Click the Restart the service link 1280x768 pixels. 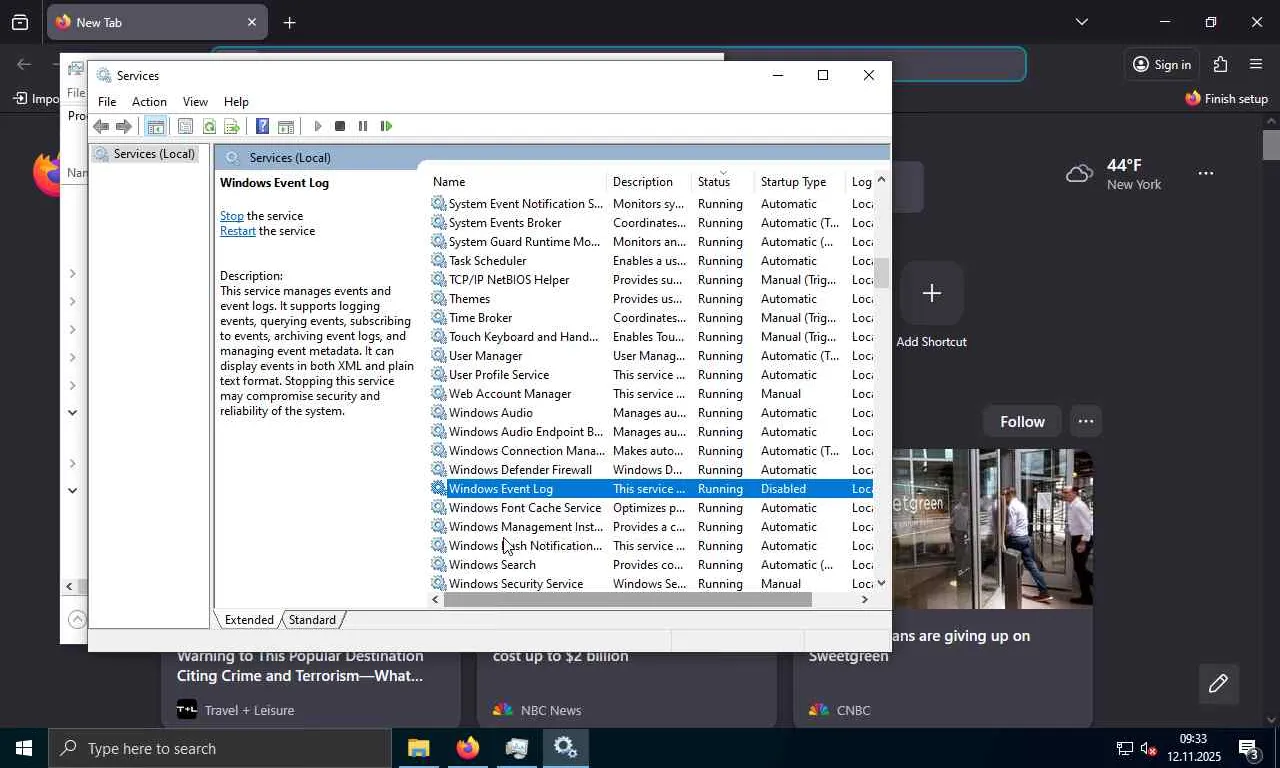238,231
